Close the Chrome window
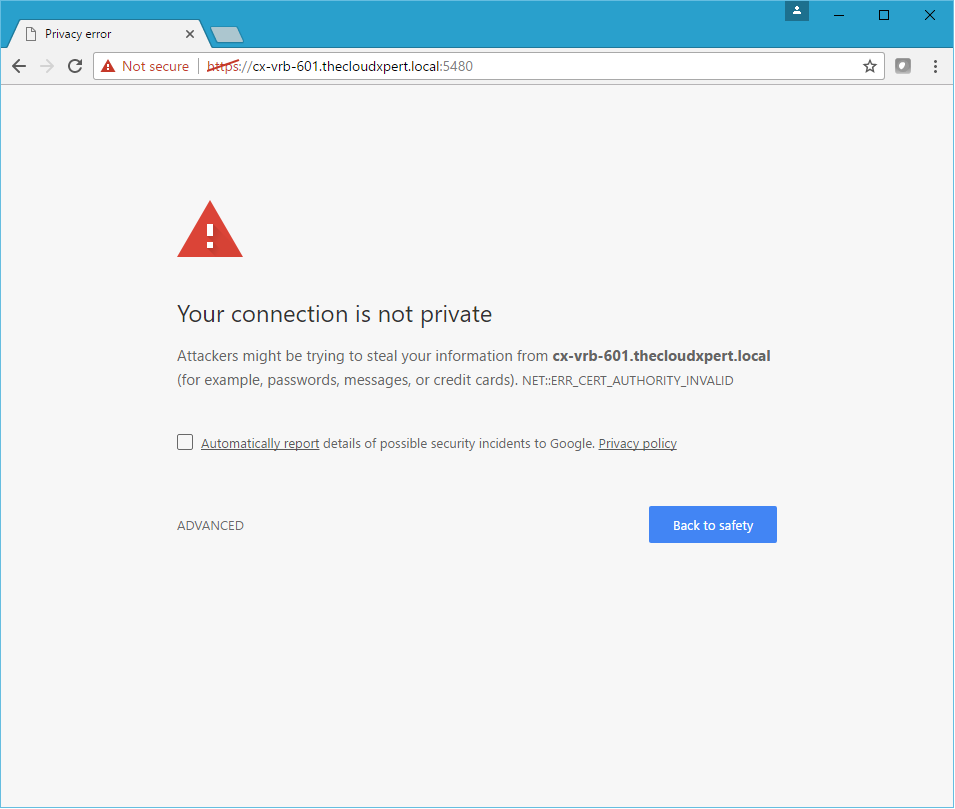This screenshot has width=955, height=809. click(x=929, y=14)
